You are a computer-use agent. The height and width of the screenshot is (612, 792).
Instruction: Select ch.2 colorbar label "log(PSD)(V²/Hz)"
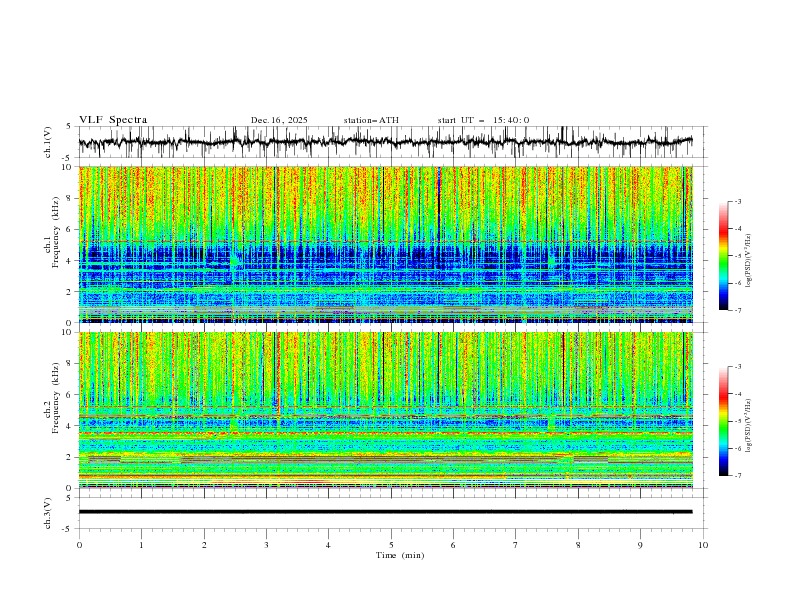(x=748, y=426)
